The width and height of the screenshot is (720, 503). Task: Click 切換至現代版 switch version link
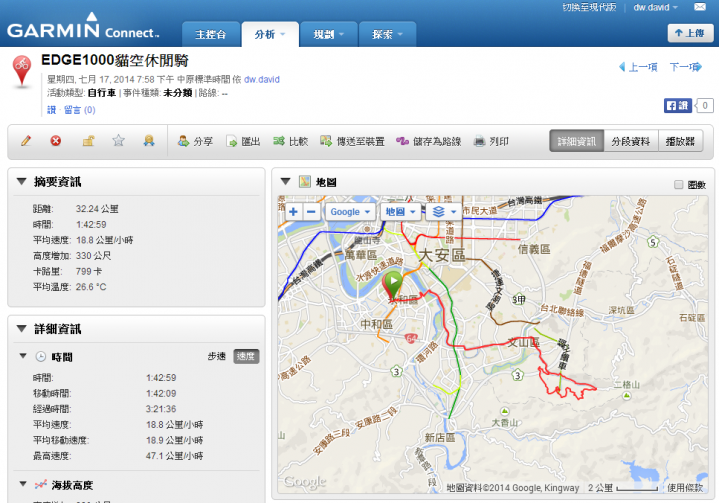[x=590, y=7]
